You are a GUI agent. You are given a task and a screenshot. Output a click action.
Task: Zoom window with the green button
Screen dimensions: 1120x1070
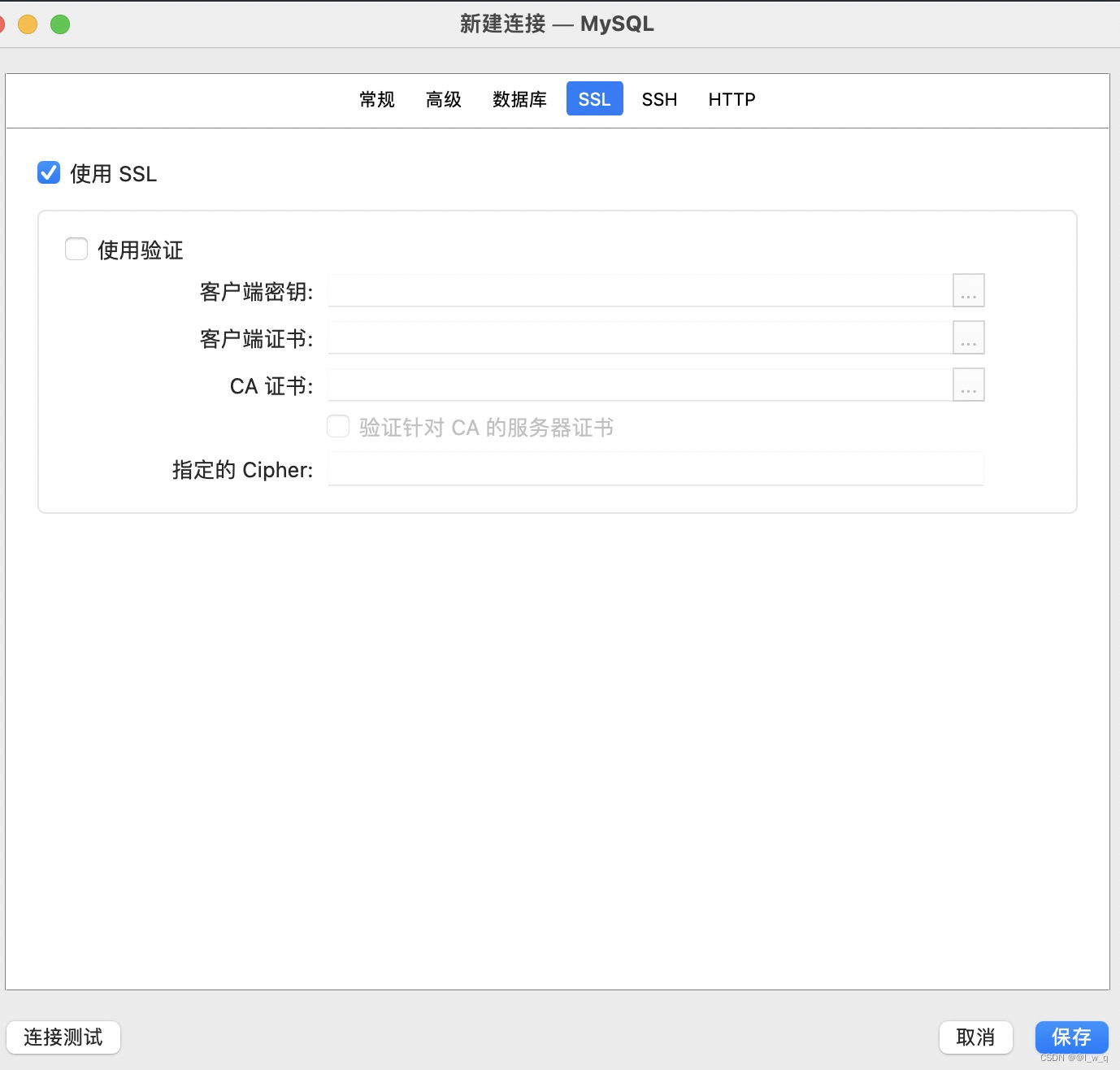click(60, 24)
